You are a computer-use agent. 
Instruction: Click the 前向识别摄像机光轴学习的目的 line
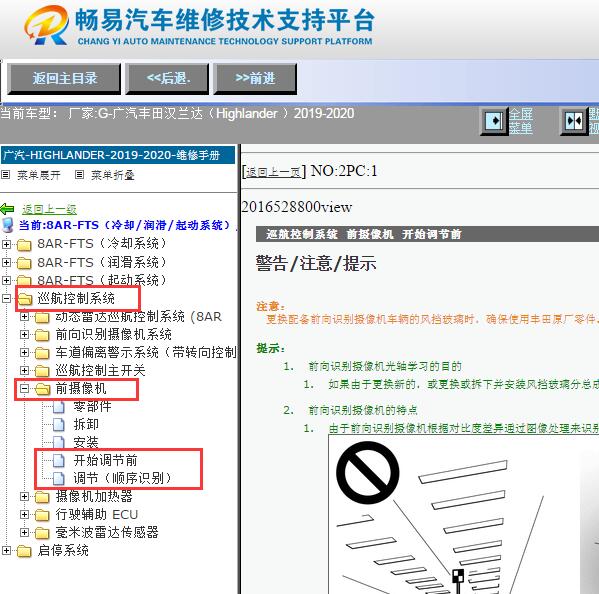(385, 366)
